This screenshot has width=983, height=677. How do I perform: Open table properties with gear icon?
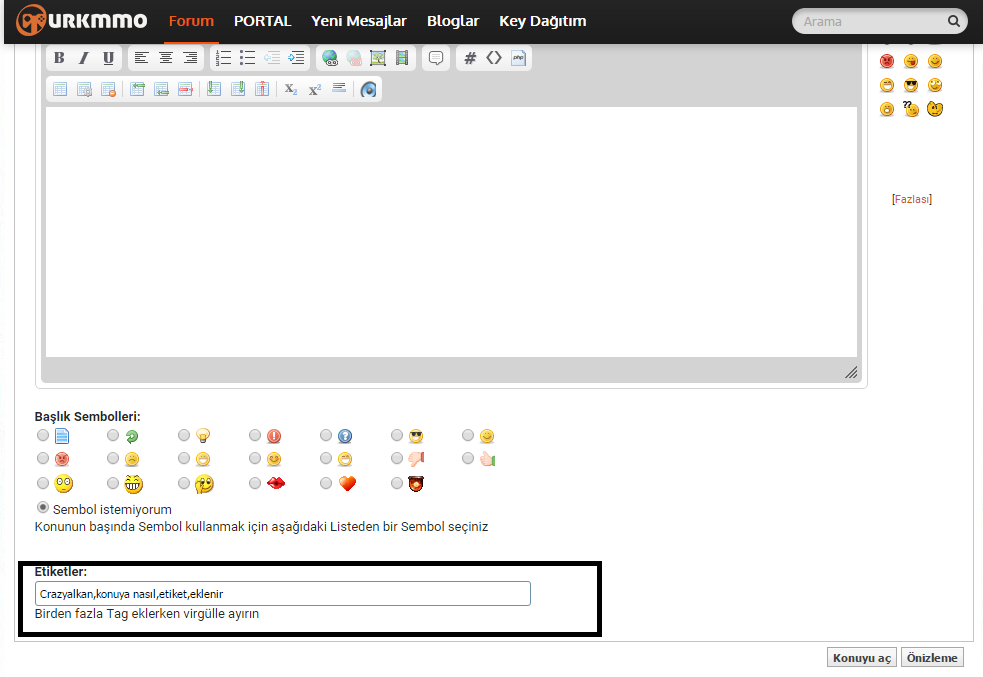click(x=84, y=89)
